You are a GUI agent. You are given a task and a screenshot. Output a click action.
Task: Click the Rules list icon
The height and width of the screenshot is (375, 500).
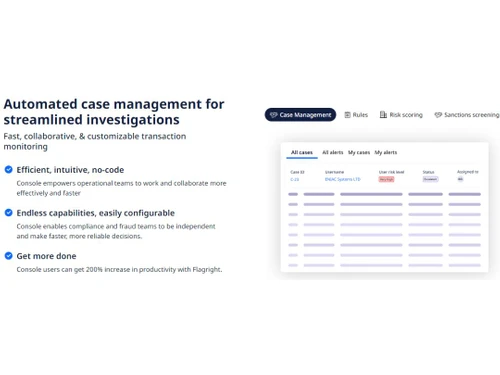click(347, 115)
